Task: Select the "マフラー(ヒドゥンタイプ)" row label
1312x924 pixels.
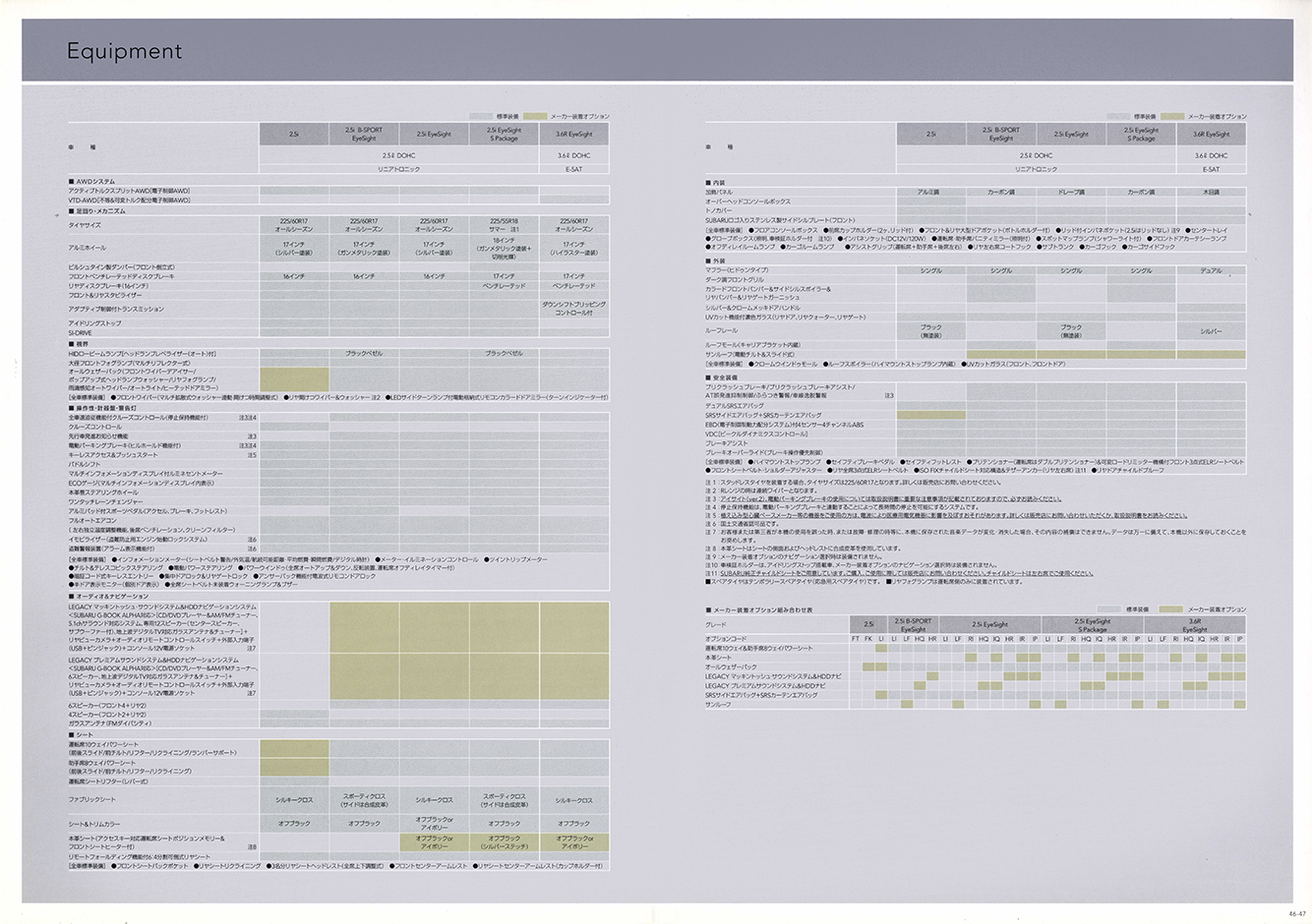Action: pos(737,270)
